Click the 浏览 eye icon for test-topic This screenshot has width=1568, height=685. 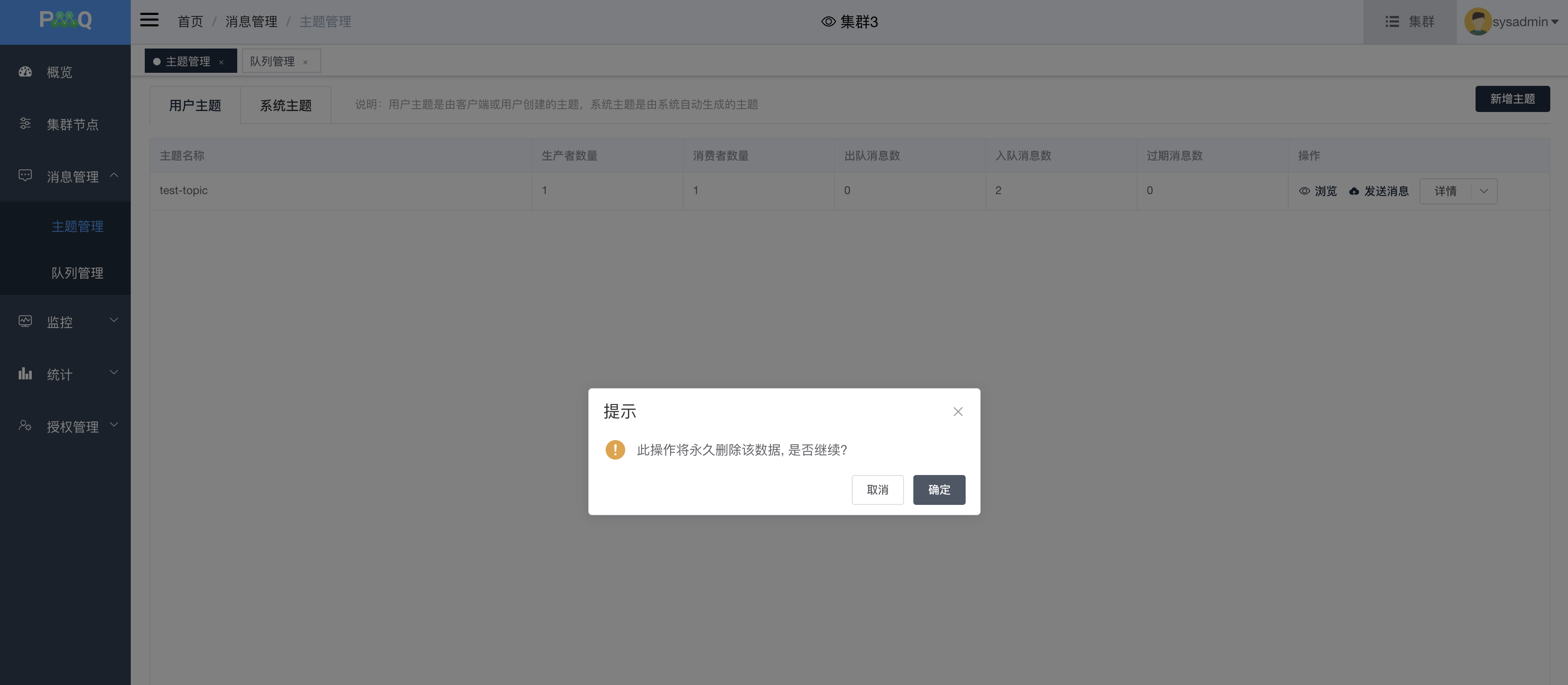[x=1304, y=191]
